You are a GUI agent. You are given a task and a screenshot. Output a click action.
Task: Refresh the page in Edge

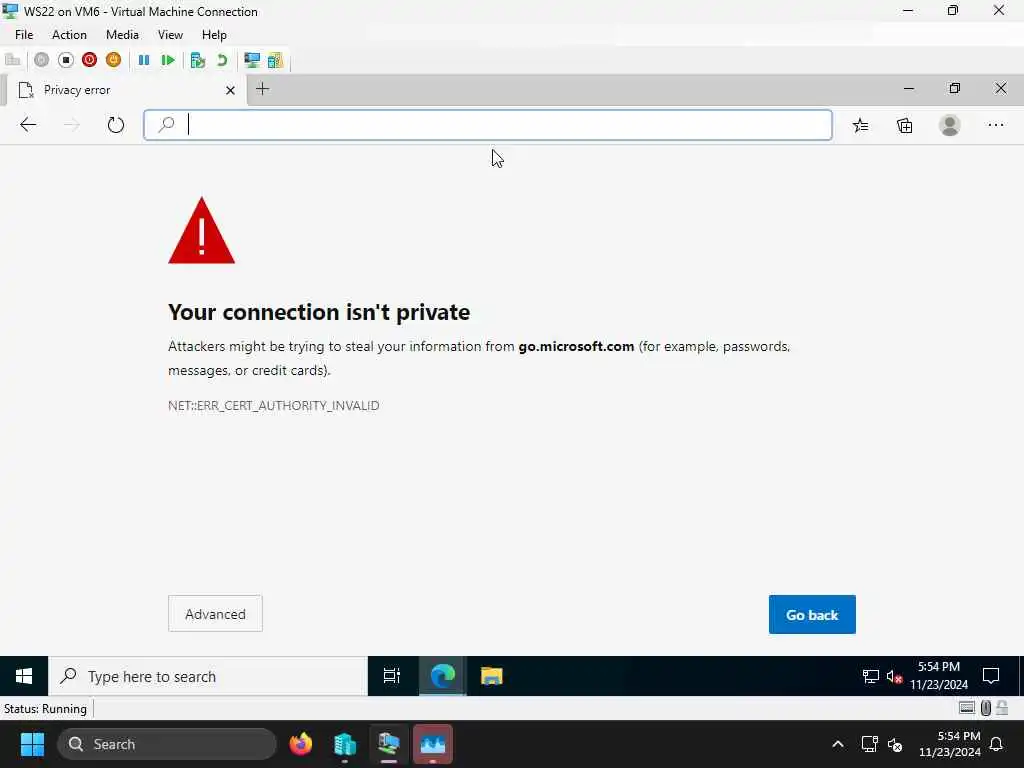click(x=116, y=125)
